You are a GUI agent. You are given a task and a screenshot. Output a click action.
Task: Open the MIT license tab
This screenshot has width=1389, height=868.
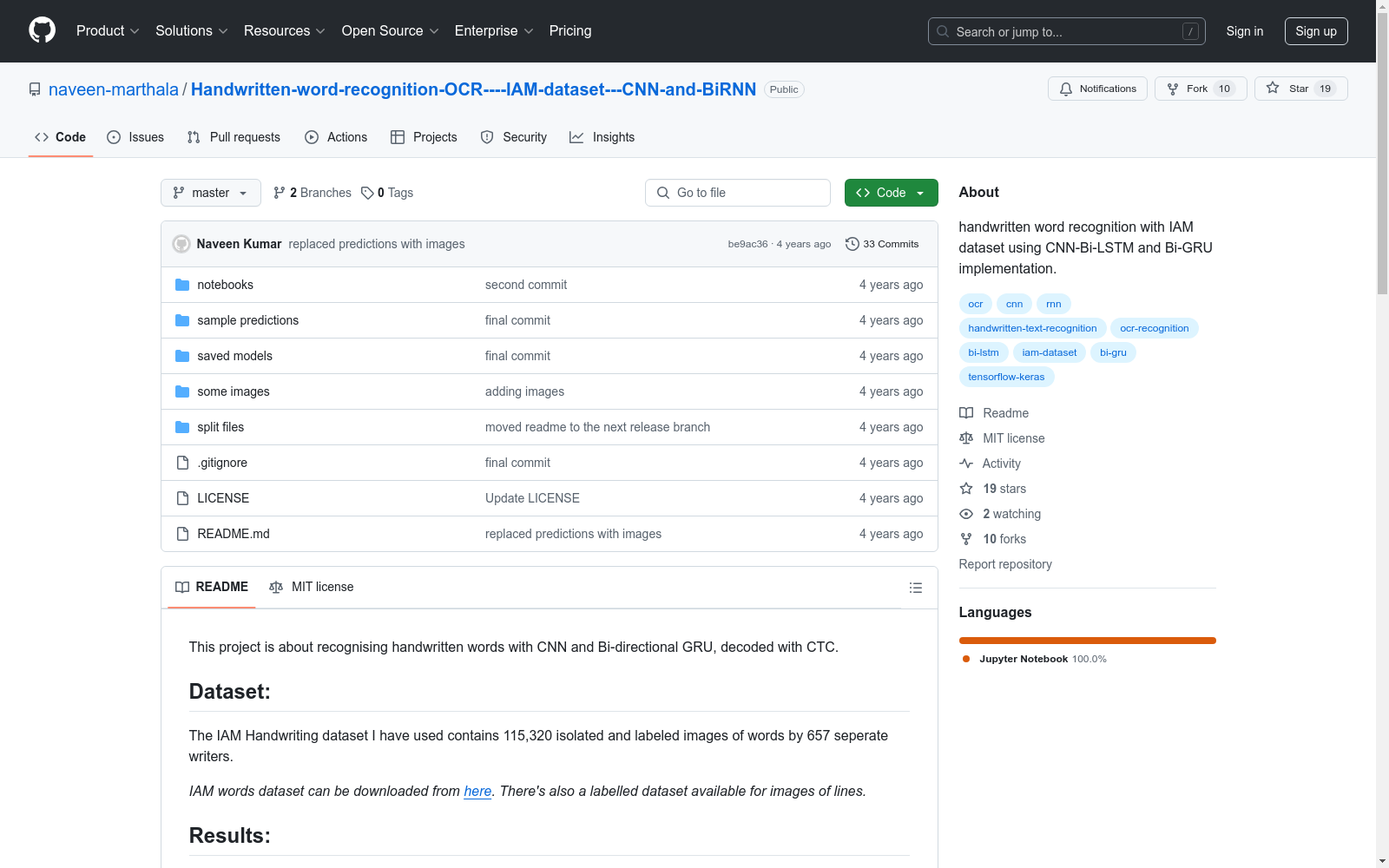pyautogui.click(x=312, y=587)
